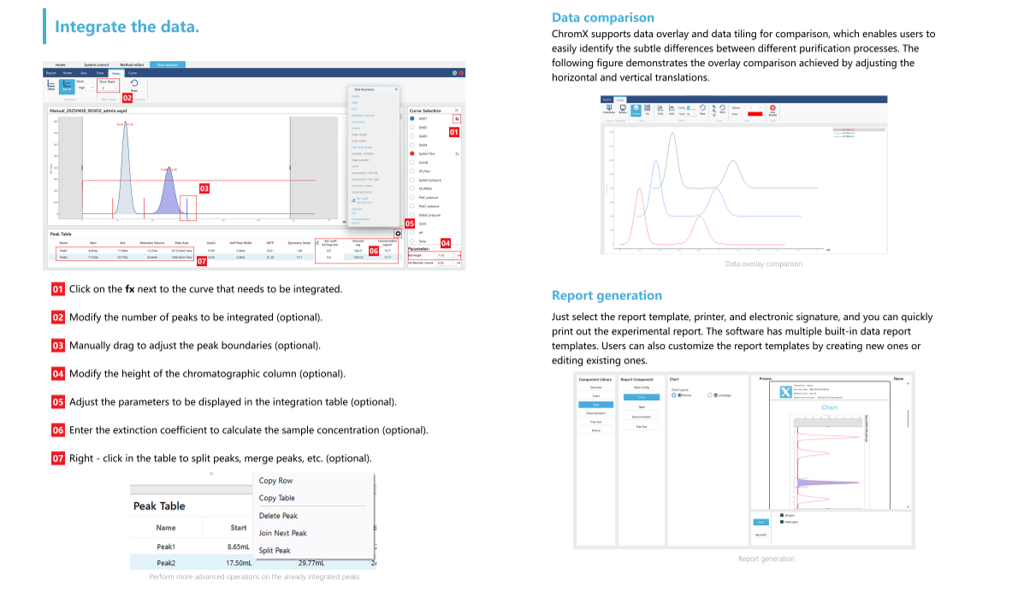Open Peak Table settings gear icon

[398, 233]
